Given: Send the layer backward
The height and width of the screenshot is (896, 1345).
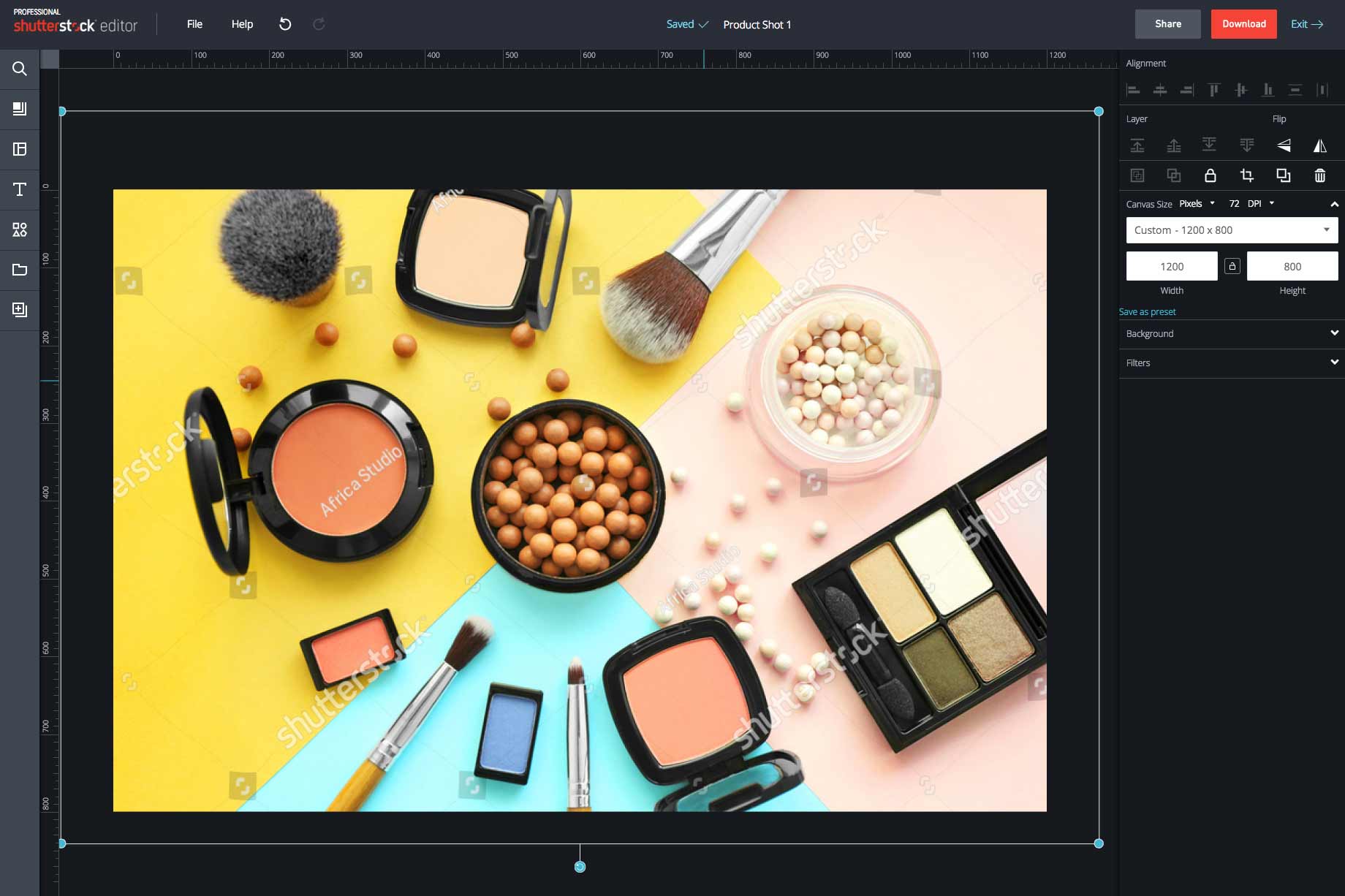Looking at the screenshot, I should point(1208,145).
